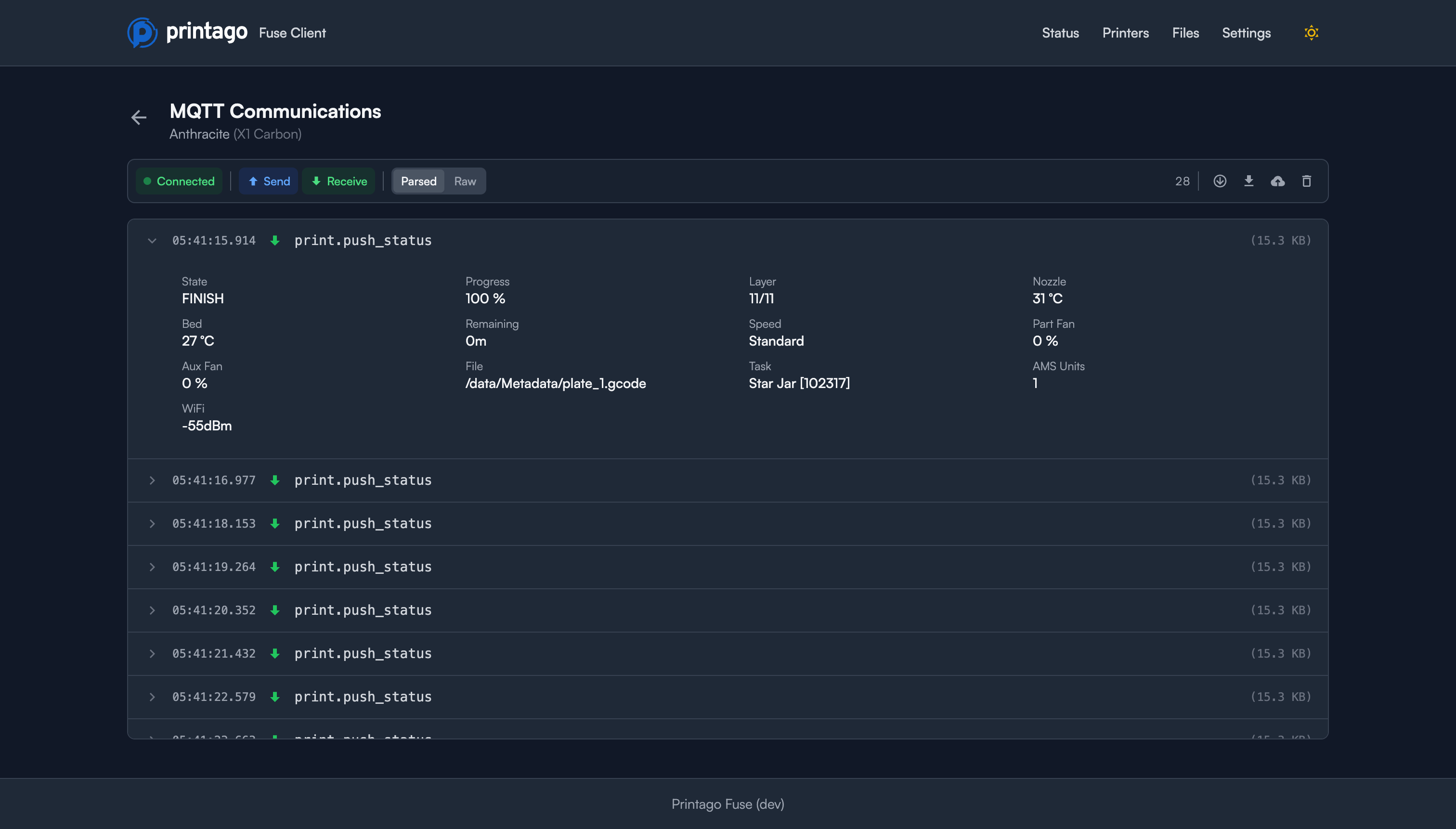Export the log using the download icon
1456x829 pixels.
(x=1249, y=181)
